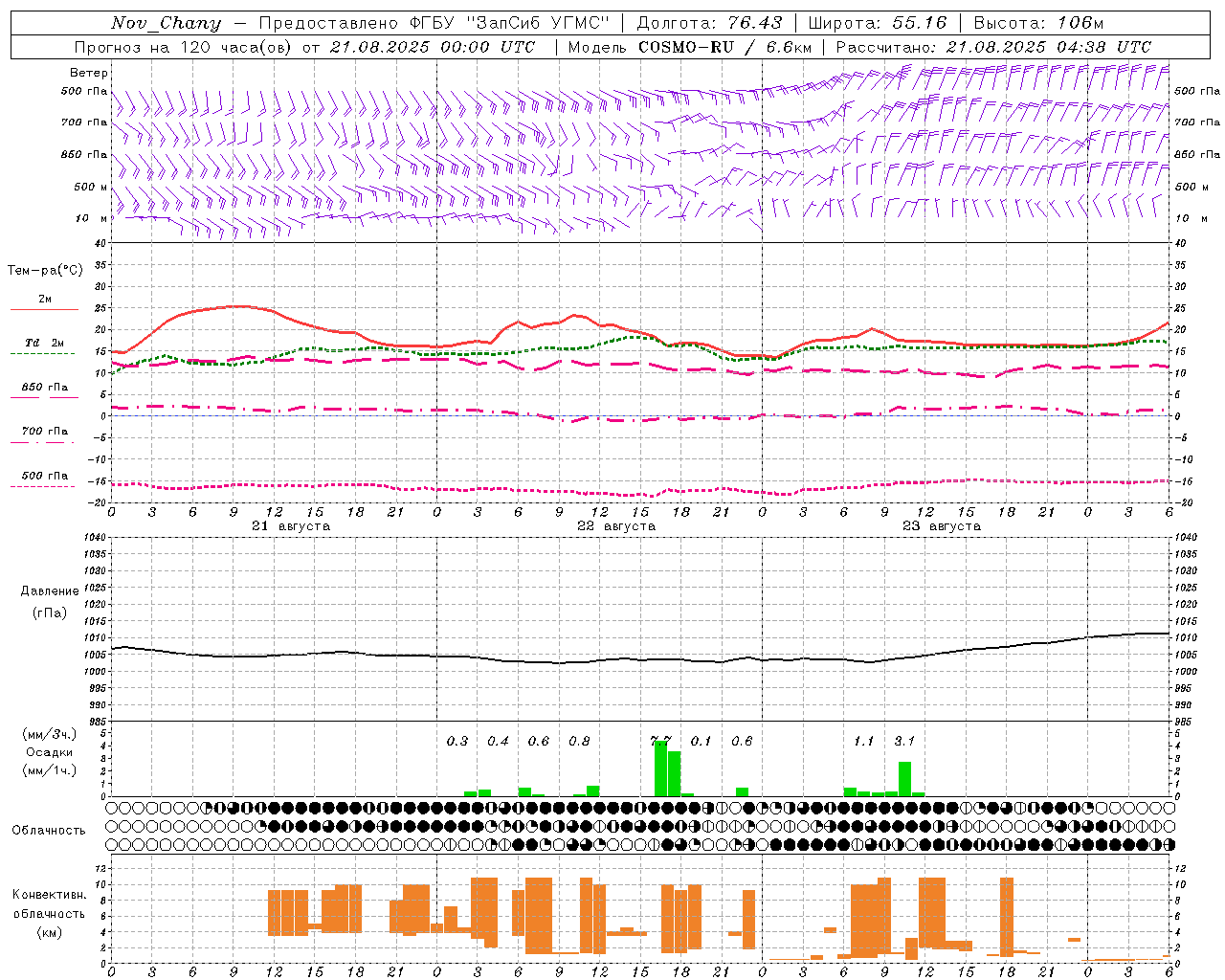This screenshot has height=980, width=1225.
Task: Click the green precipitation bar under 3.1
Action: [904, 779]
